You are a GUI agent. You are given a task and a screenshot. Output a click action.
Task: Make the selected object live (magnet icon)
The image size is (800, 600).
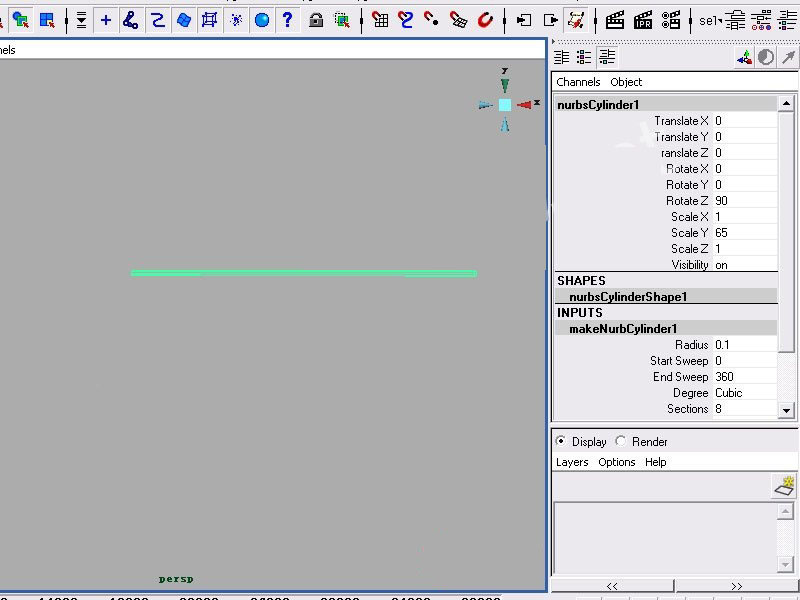[485, 20]
